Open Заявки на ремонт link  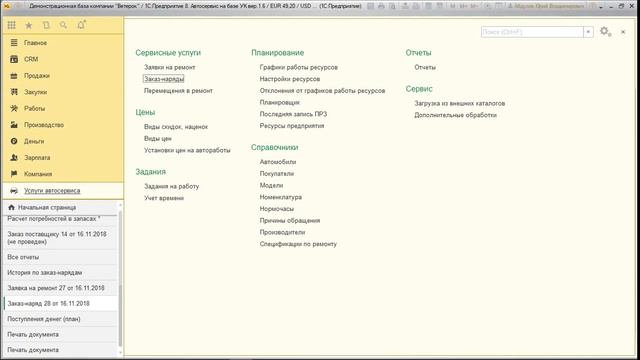click(x=169, y=67)
